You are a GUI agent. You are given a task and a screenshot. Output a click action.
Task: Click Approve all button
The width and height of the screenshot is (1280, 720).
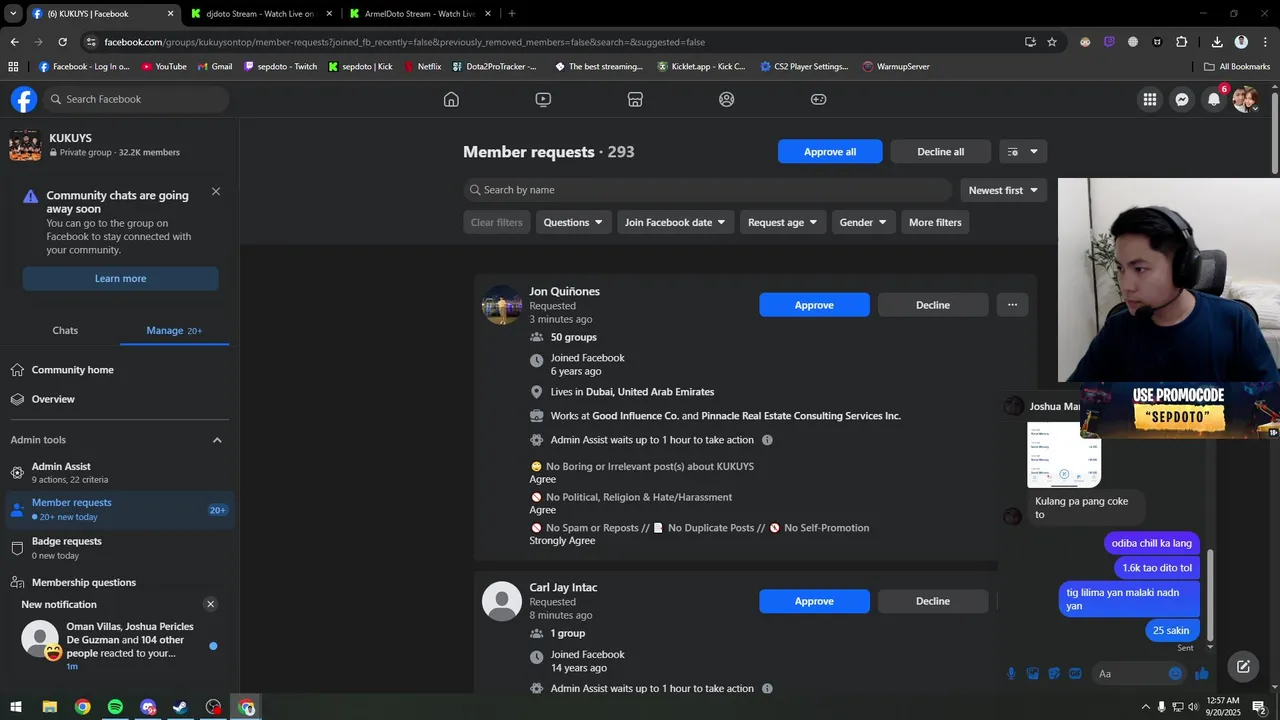(x=830, y=152)
